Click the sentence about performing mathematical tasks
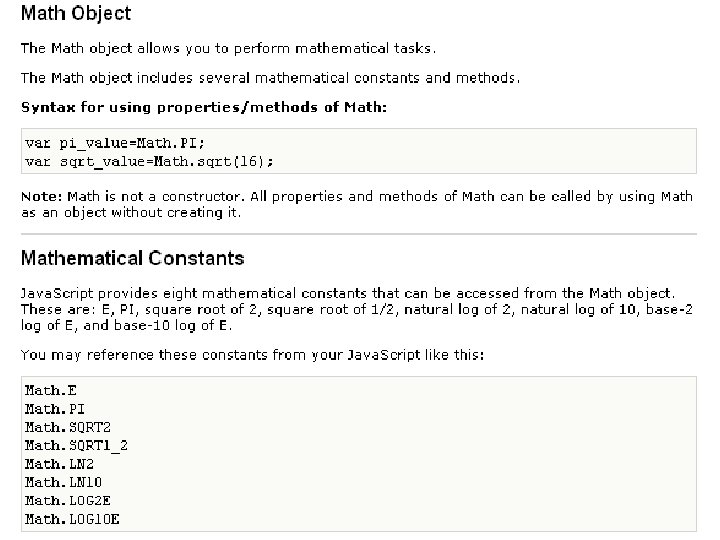Image resolution: width=720 pixels, height=540 pixels. point(228,48)
